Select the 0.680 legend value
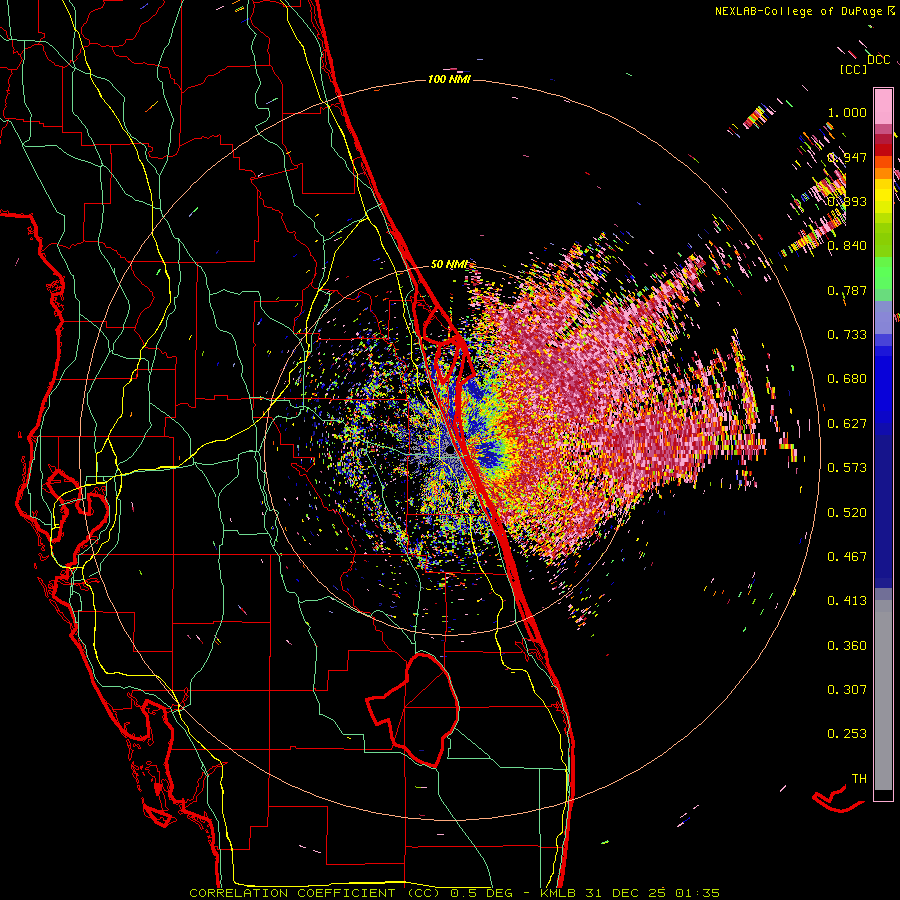Image resolution: width=900 pixels, height=900 pixels. pos(847,378)
